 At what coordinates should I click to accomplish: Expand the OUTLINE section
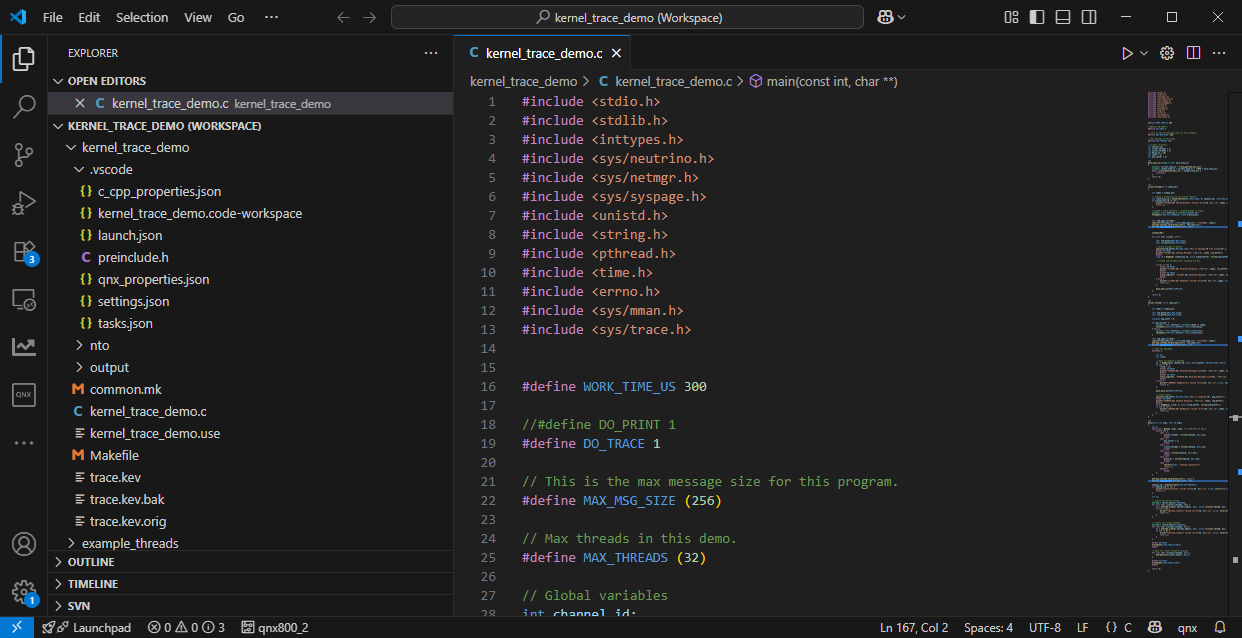click(x=91, y=562)
